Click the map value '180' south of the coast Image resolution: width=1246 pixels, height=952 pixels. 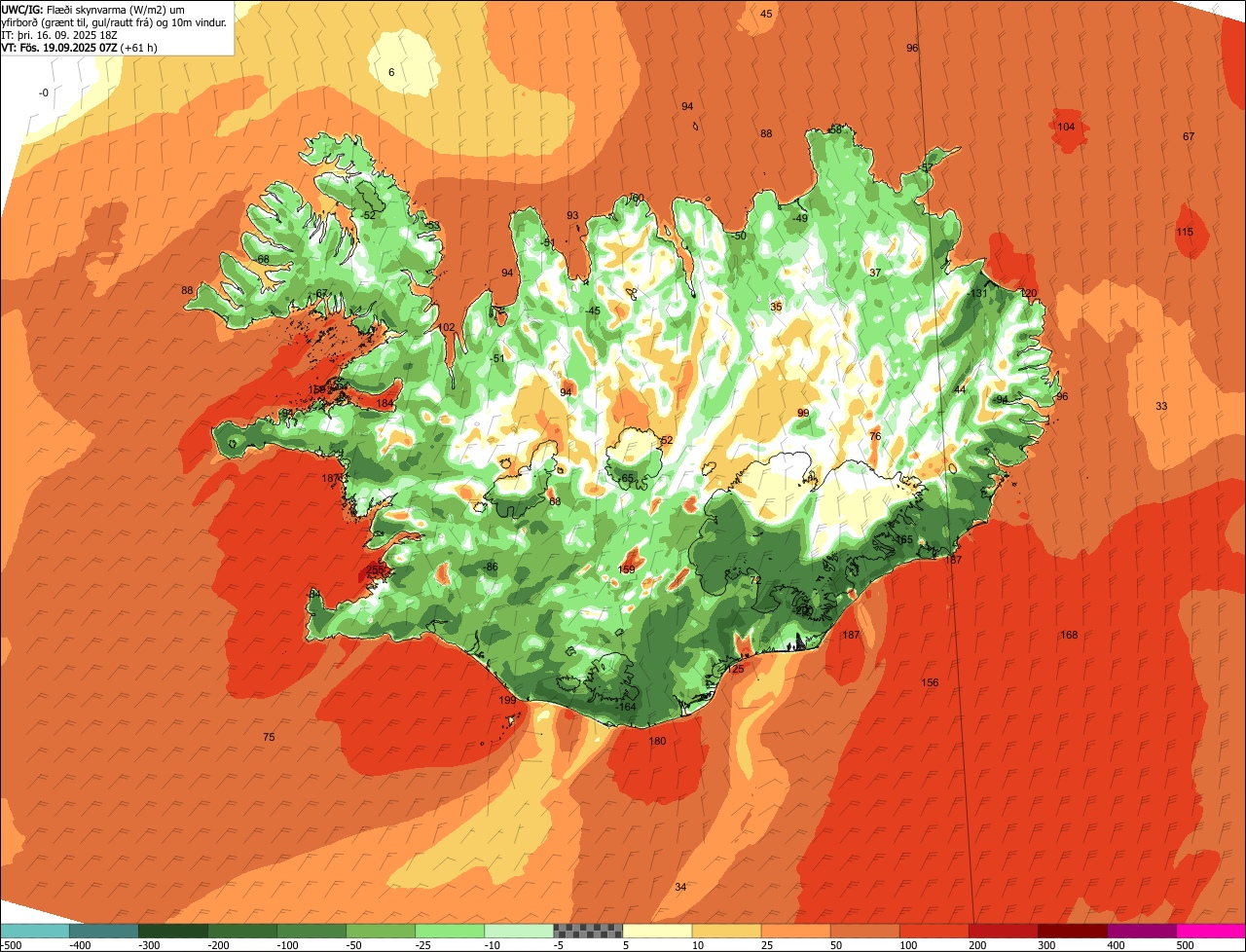coord(657,741)
